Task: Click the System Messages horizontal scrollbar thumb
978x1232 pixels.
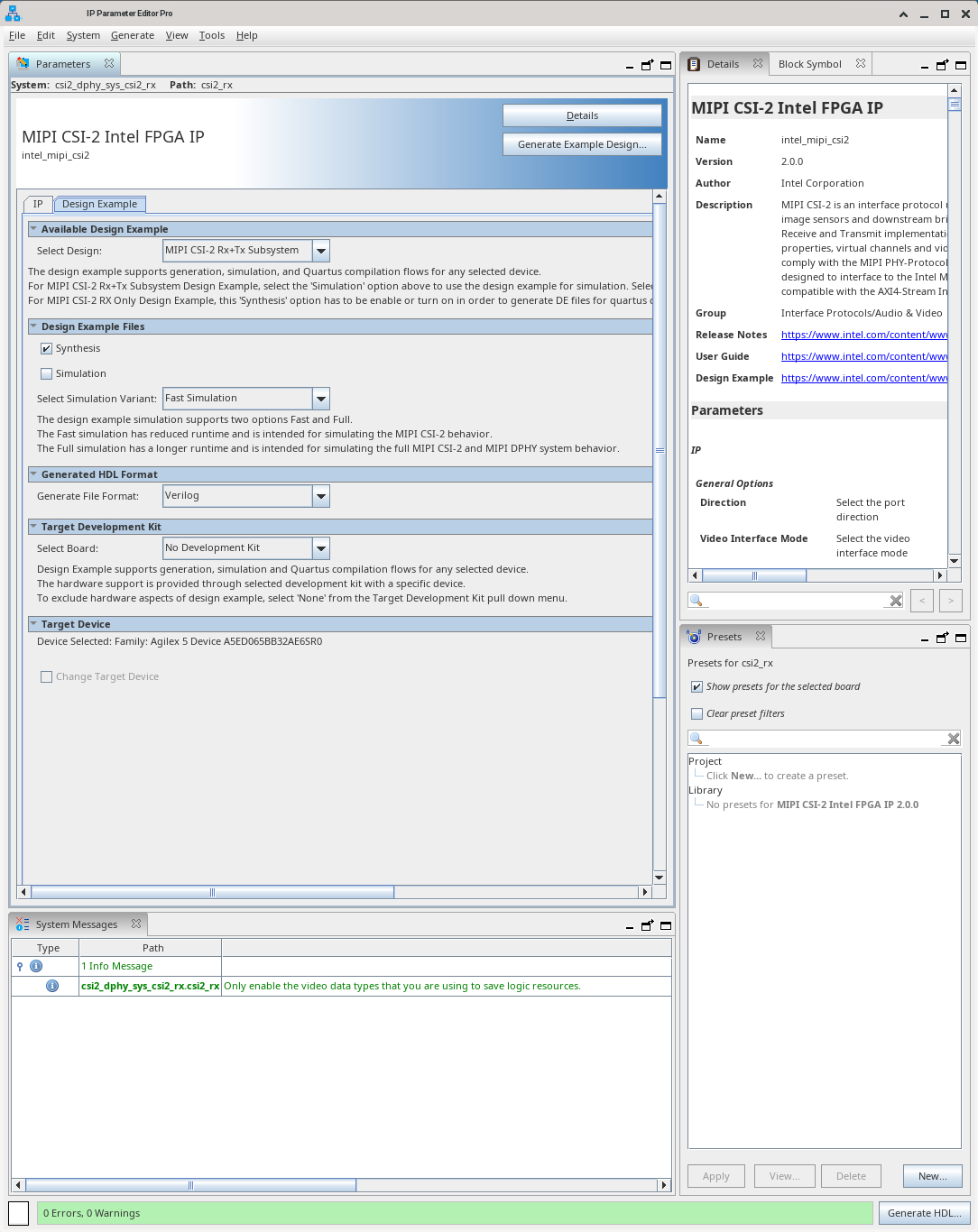Action: [190, 1185]
